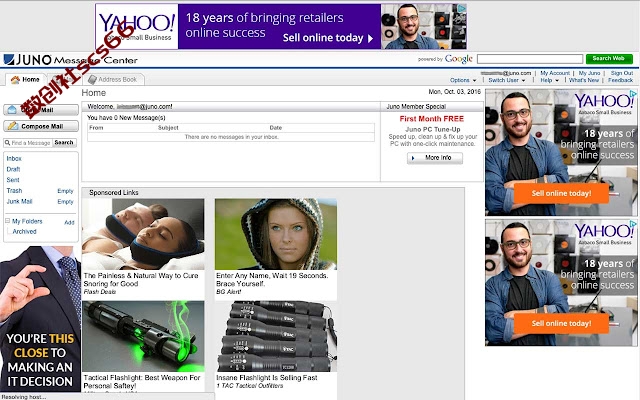Empty the Trash folder
The image size is (640, 400).
coord(65,191)
